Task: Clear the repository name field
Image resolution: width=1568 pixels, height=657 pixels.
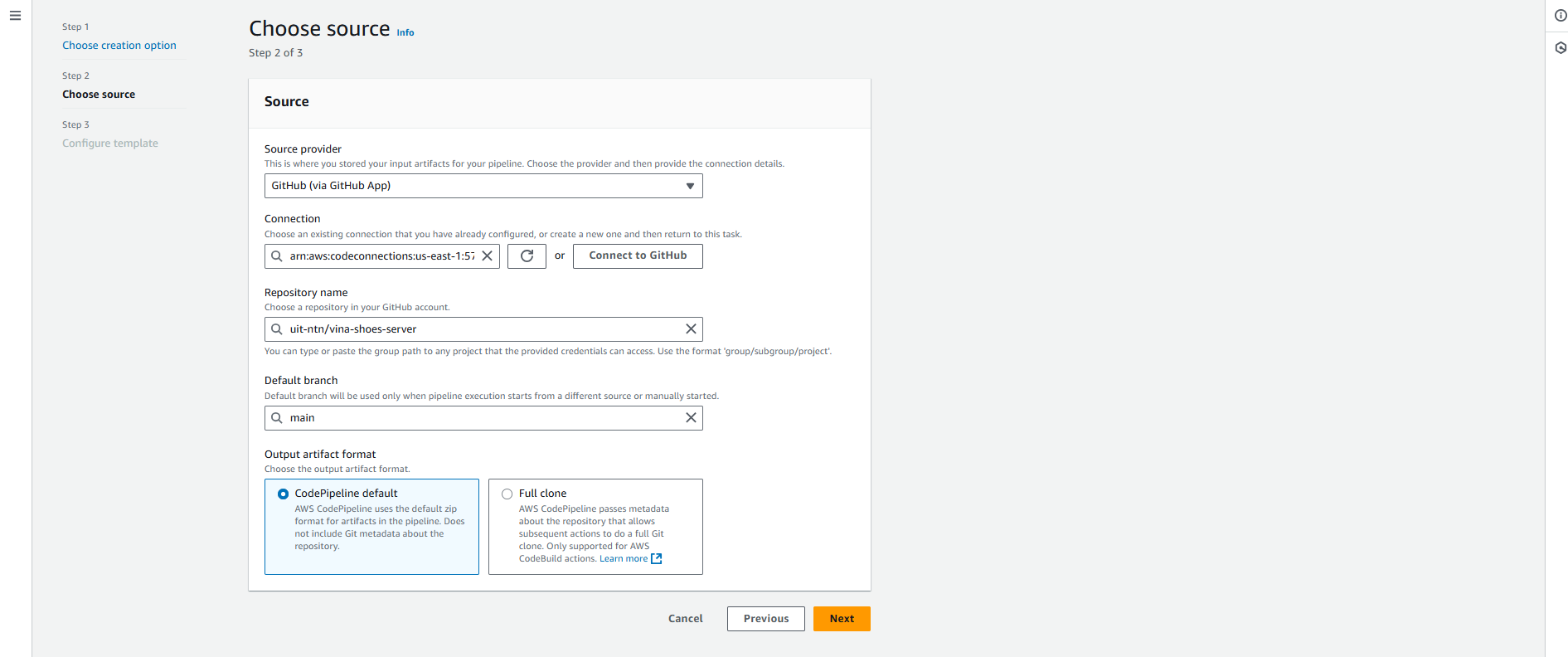Action: tap(691, 329)
